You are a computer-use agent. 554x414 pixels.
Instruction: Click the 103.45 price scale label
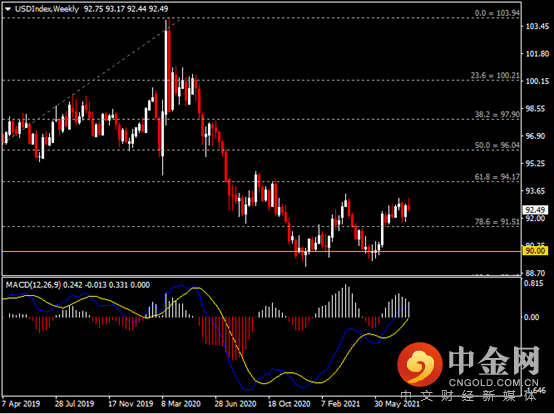click(537, 26)
